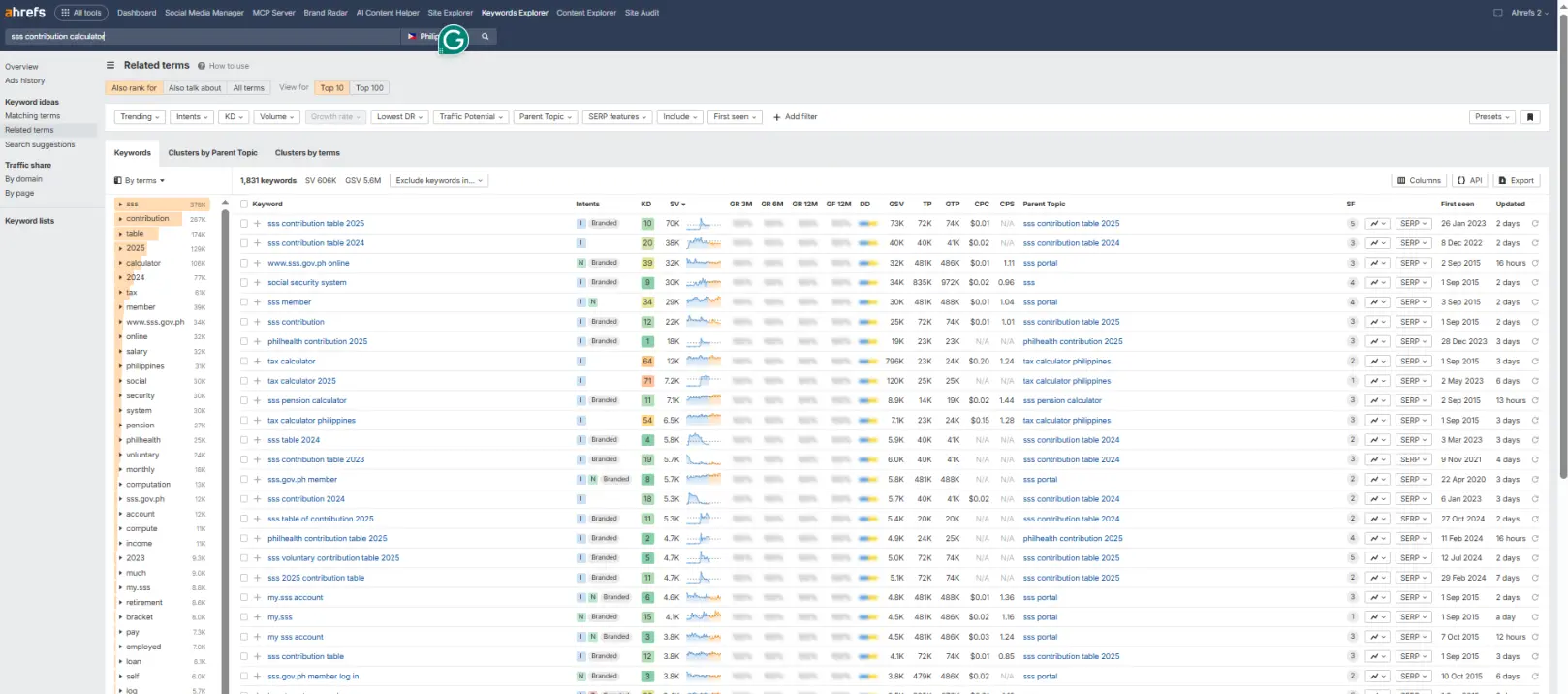
Task: Check the tax calculator row
Action: coord(244,362)
